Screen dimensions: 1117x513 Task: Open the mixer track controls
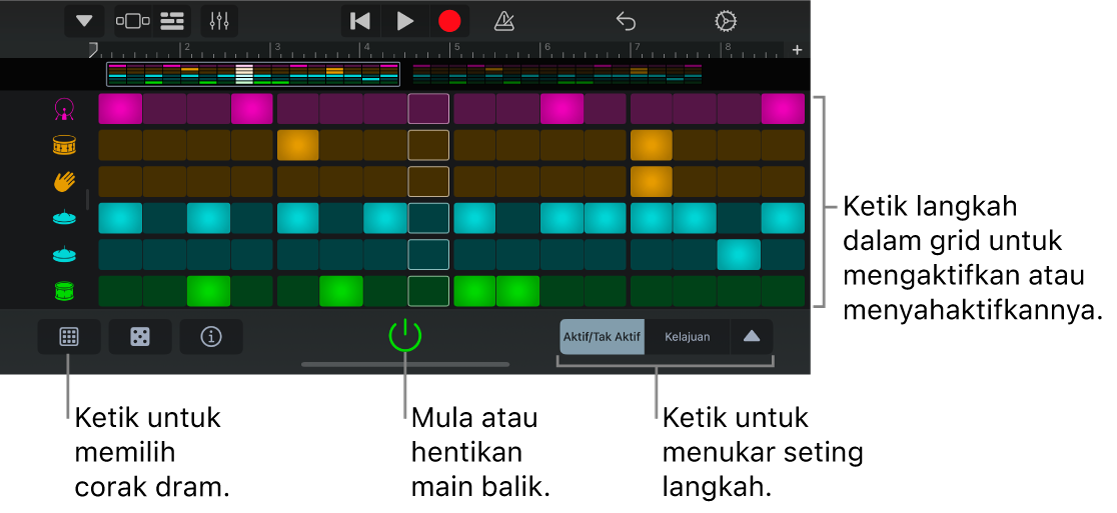click(220, 21)
